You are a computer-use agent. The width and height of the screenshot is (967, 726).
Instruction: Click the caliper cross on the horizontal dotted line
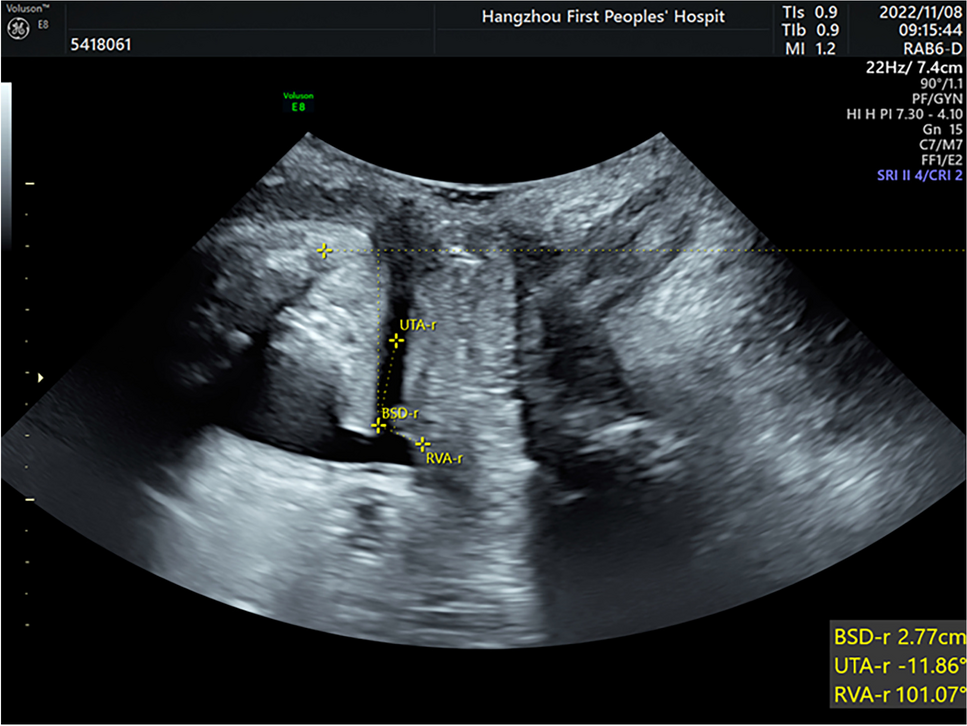tap(323, 250)
